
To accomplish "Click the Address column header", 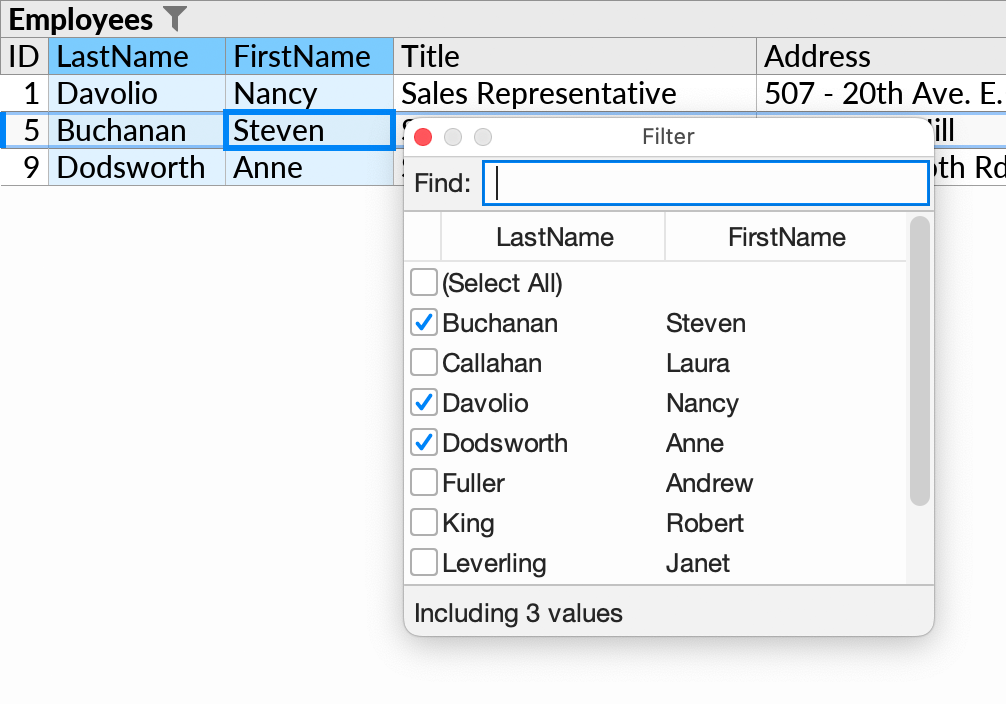I will 818,56.
